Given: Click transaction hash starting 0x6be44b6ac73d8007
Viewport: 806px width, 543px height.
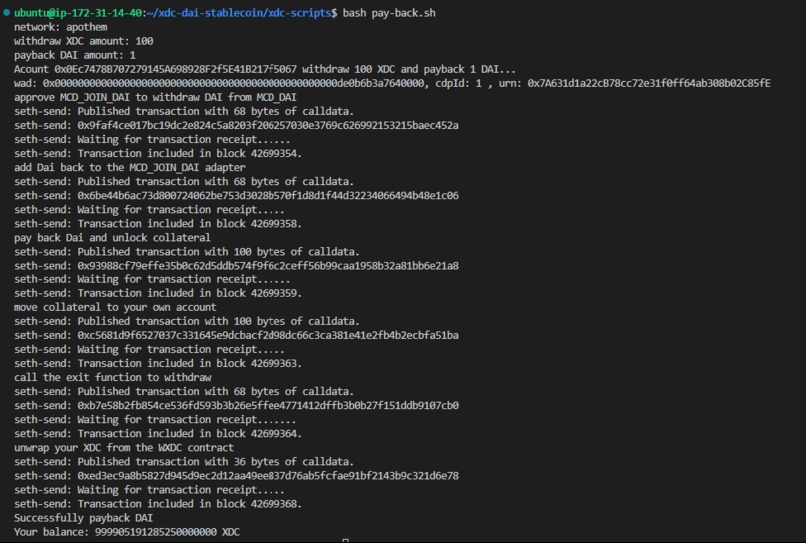Looking at the screenshot, I should pyautogui.click(x=268, y=195).
